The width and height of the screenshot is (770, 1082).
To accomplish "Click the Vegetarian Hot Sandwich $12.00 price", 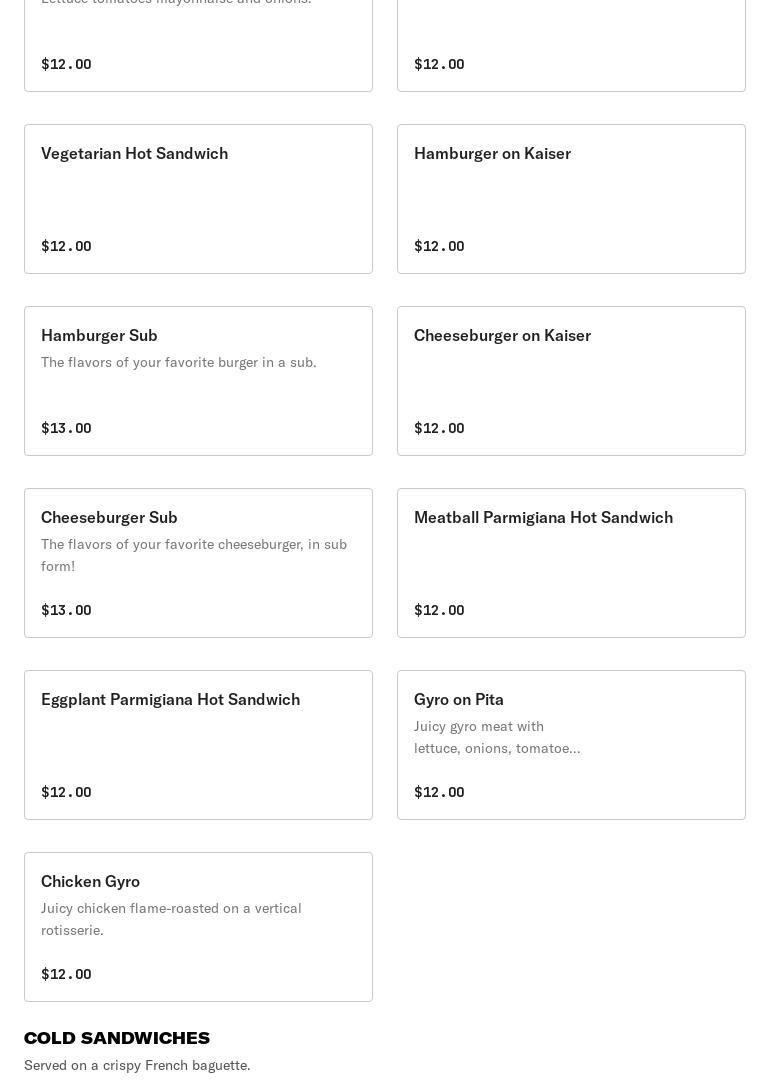I will pos(66,246).
